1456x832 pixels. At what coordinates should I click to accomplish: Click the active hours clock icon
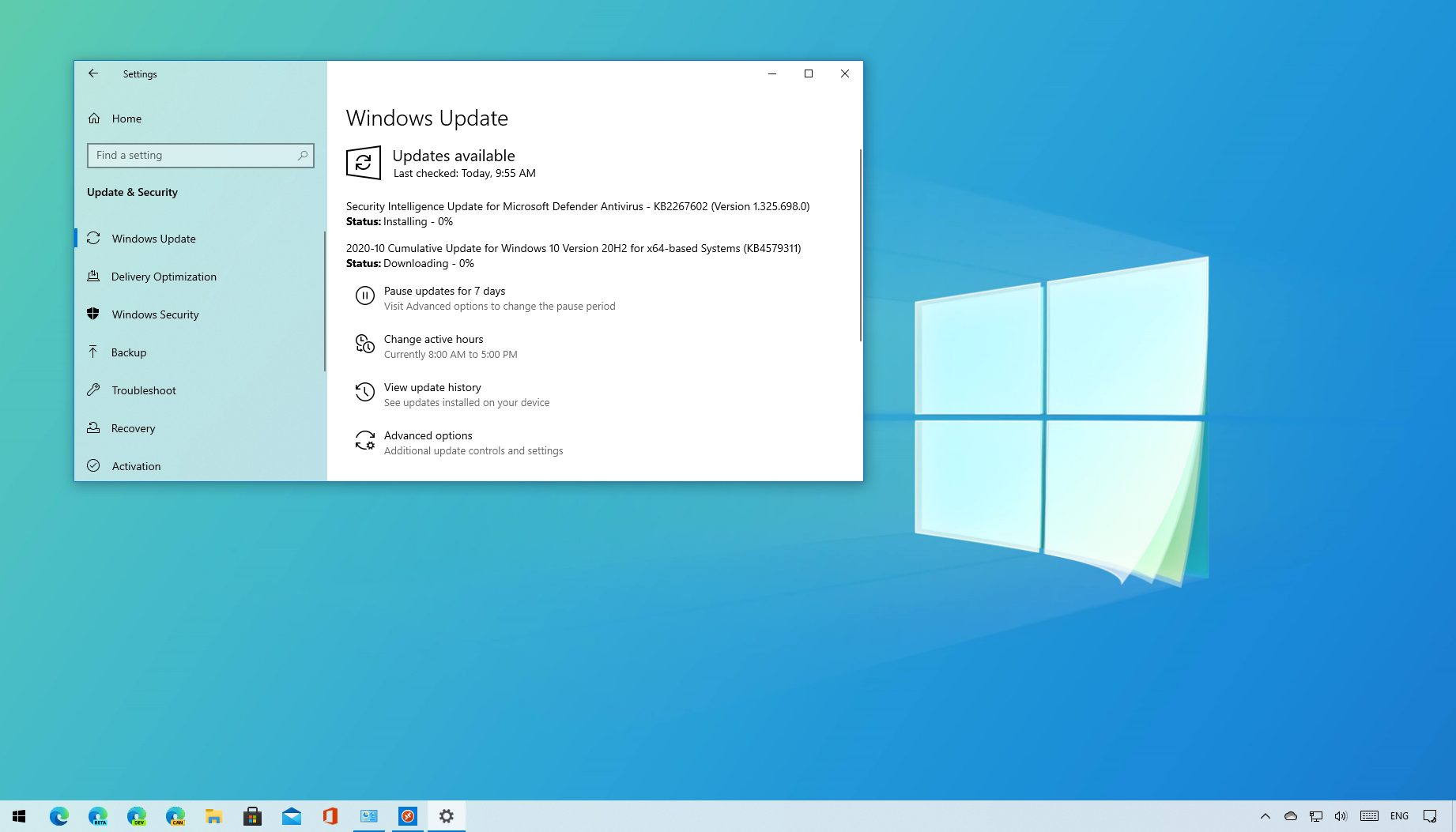(x=364, y=344)
